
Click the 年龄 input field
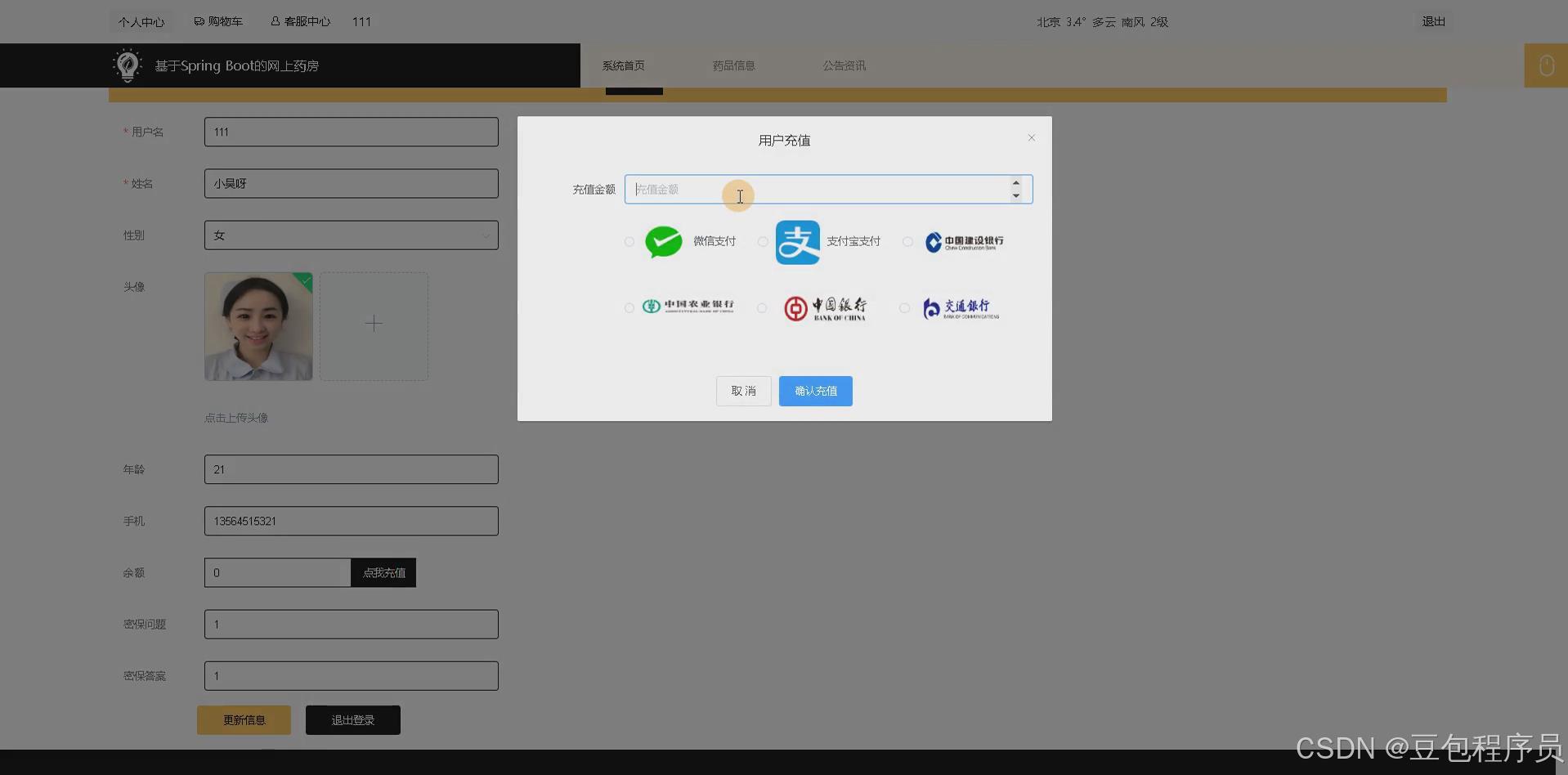click(352, 469)
